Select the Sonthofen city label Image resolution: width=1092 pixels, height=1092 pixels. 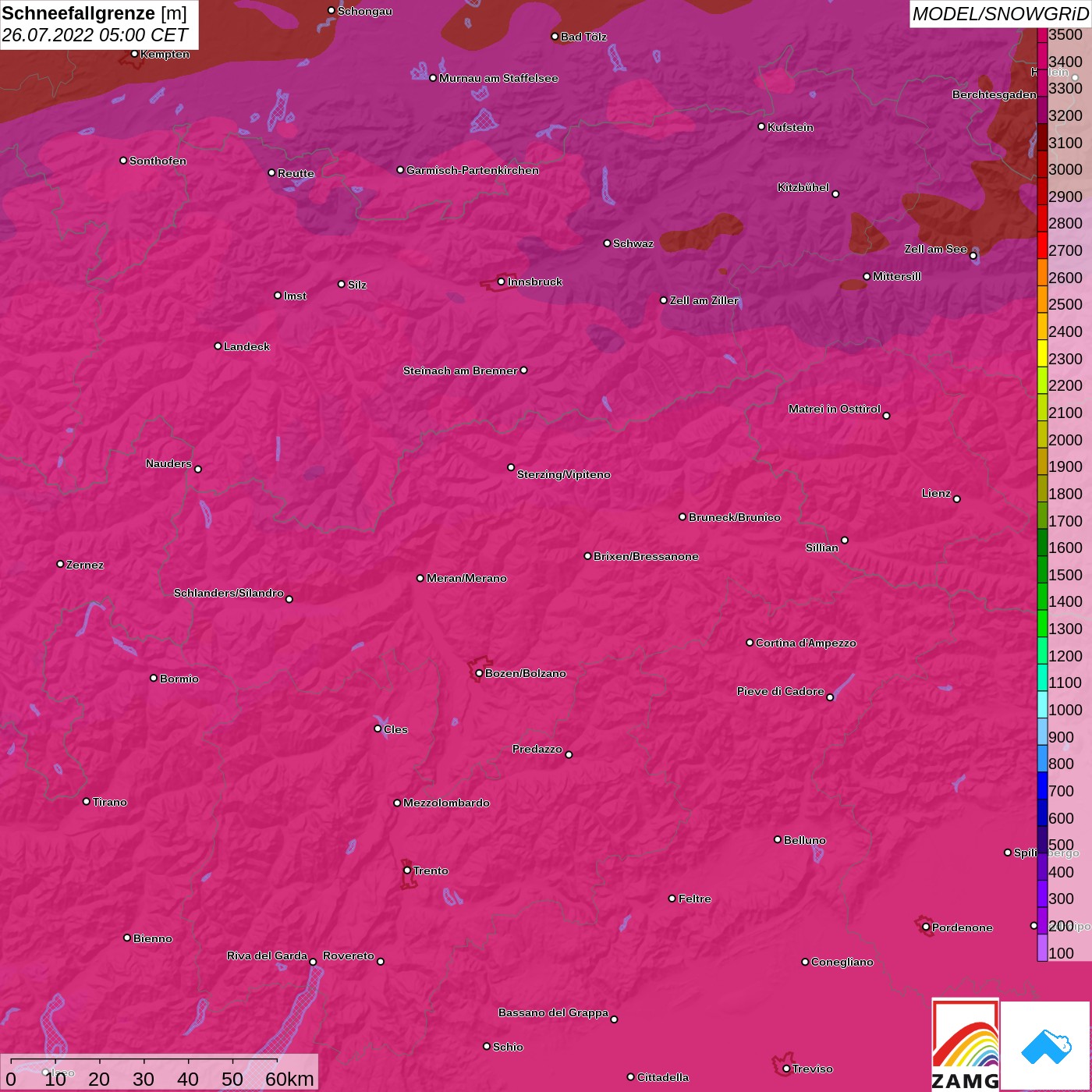pyautogui.click(x=158, y=161)
